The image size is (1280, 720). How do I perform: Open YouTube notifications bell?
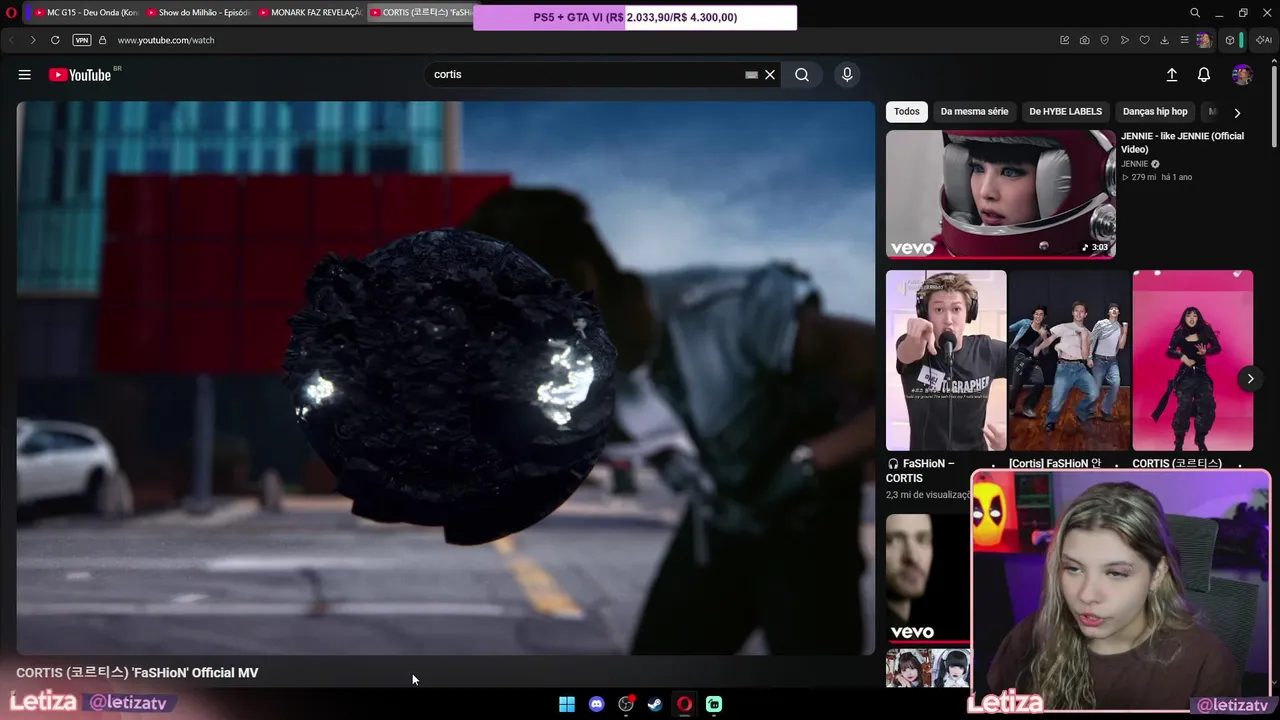(1204, 75)
